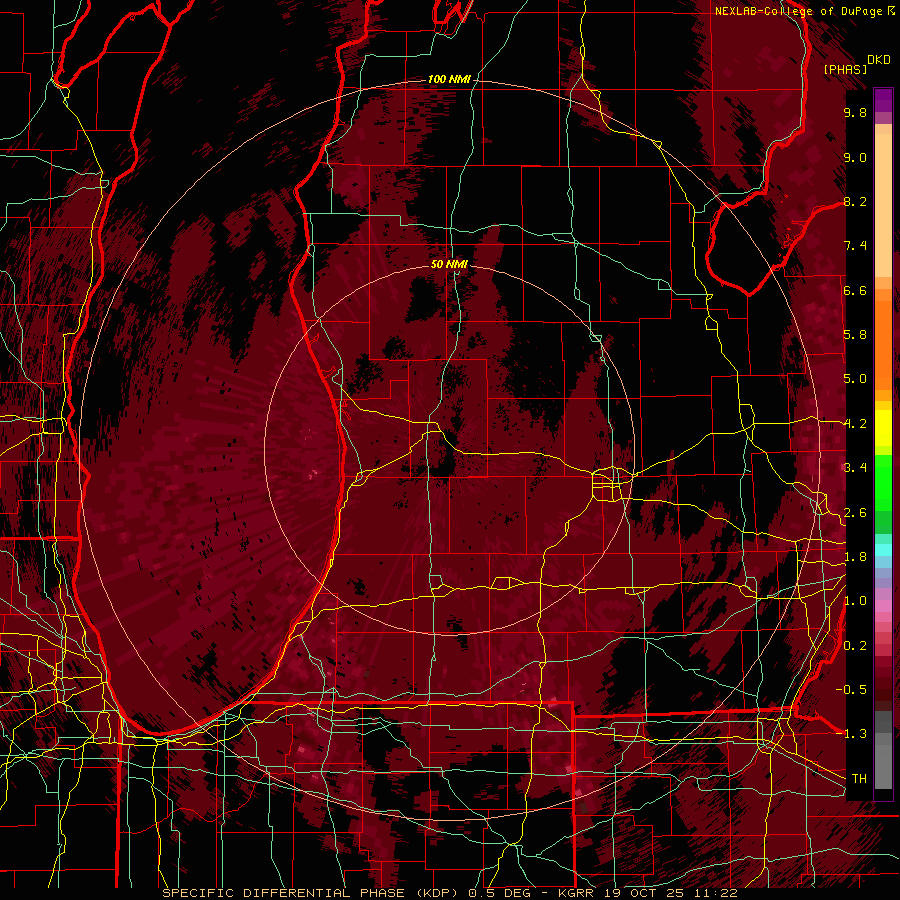Click the 50 NMI range ring label
Screen dimensions: 900x900
coord(449,264)
